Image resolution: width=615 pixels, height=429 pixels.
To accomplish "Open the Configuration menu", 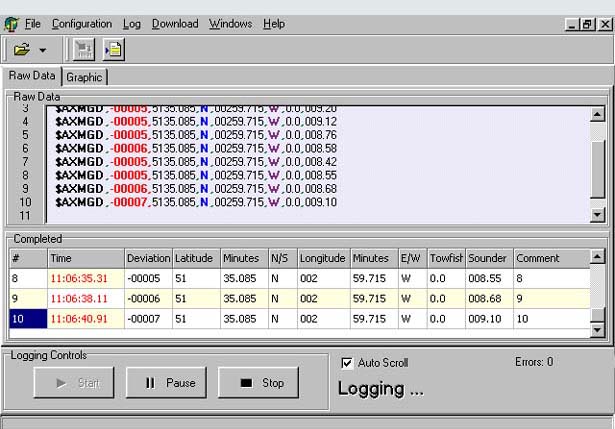I will (x=82, y=24).
